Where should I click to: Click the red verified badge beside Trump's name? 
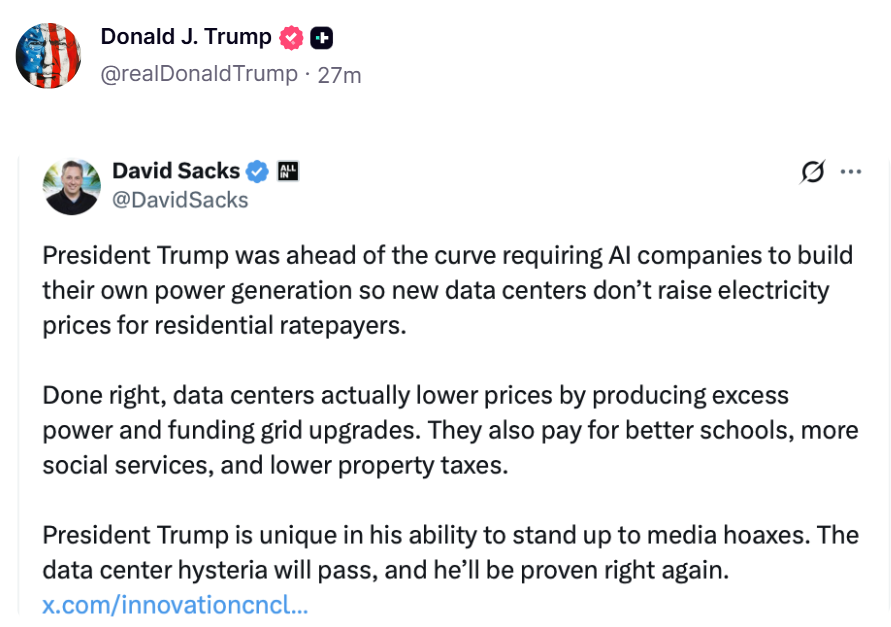tap(291, 38)
